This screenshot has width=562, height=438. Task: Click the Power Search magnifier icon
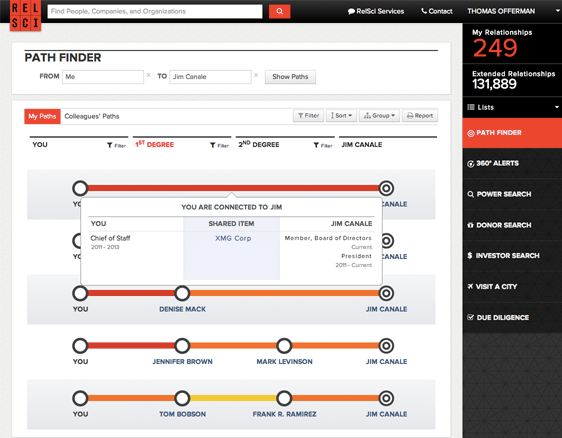click(471, 194)
